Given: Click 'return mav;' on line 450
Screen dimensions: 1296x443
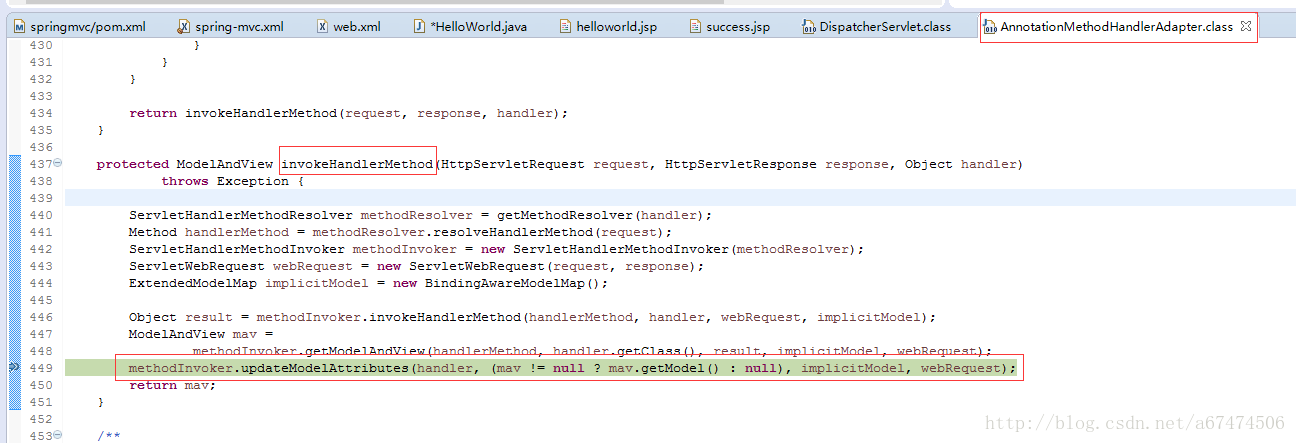Looking at the screenshot, I should (172, 385).
